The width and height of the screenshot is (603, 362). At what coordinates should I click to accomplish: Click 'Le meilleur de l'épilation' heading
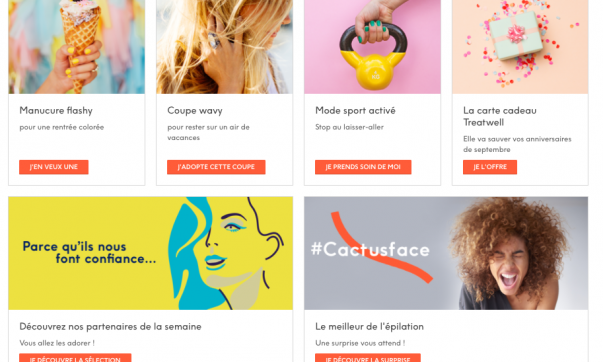coord(370,327)
